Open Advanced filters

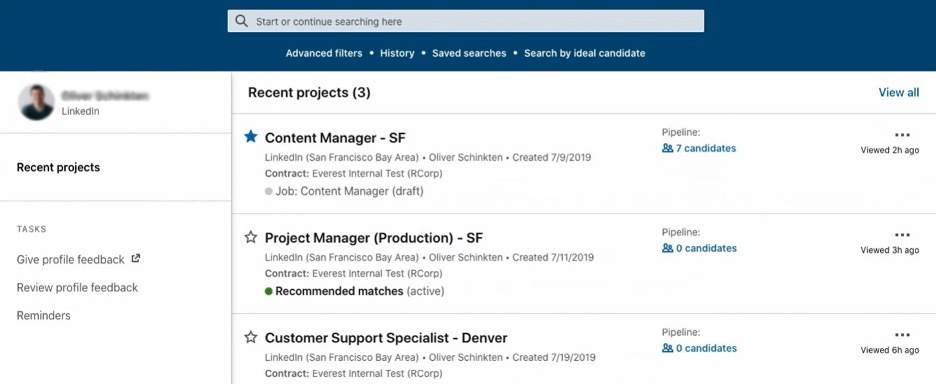(x=324, y=53)
